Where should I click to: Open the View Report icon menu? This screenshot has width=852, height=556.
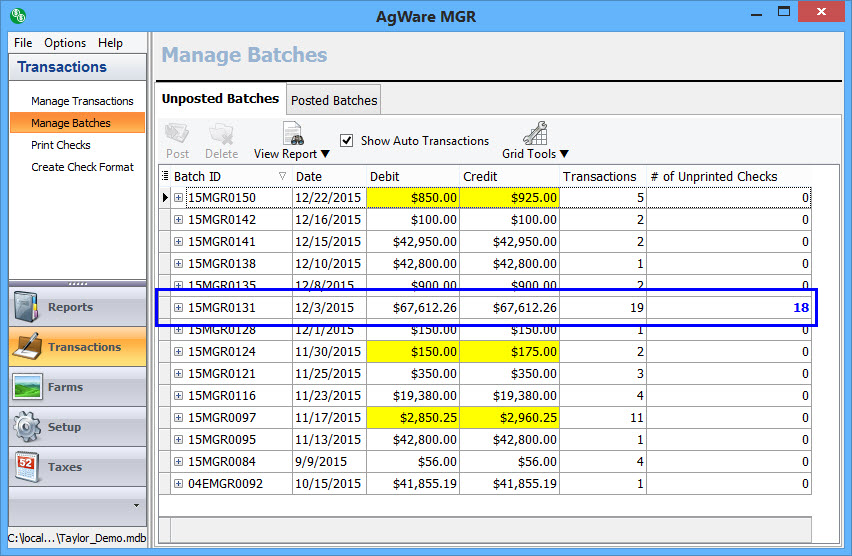click(292, 133)
